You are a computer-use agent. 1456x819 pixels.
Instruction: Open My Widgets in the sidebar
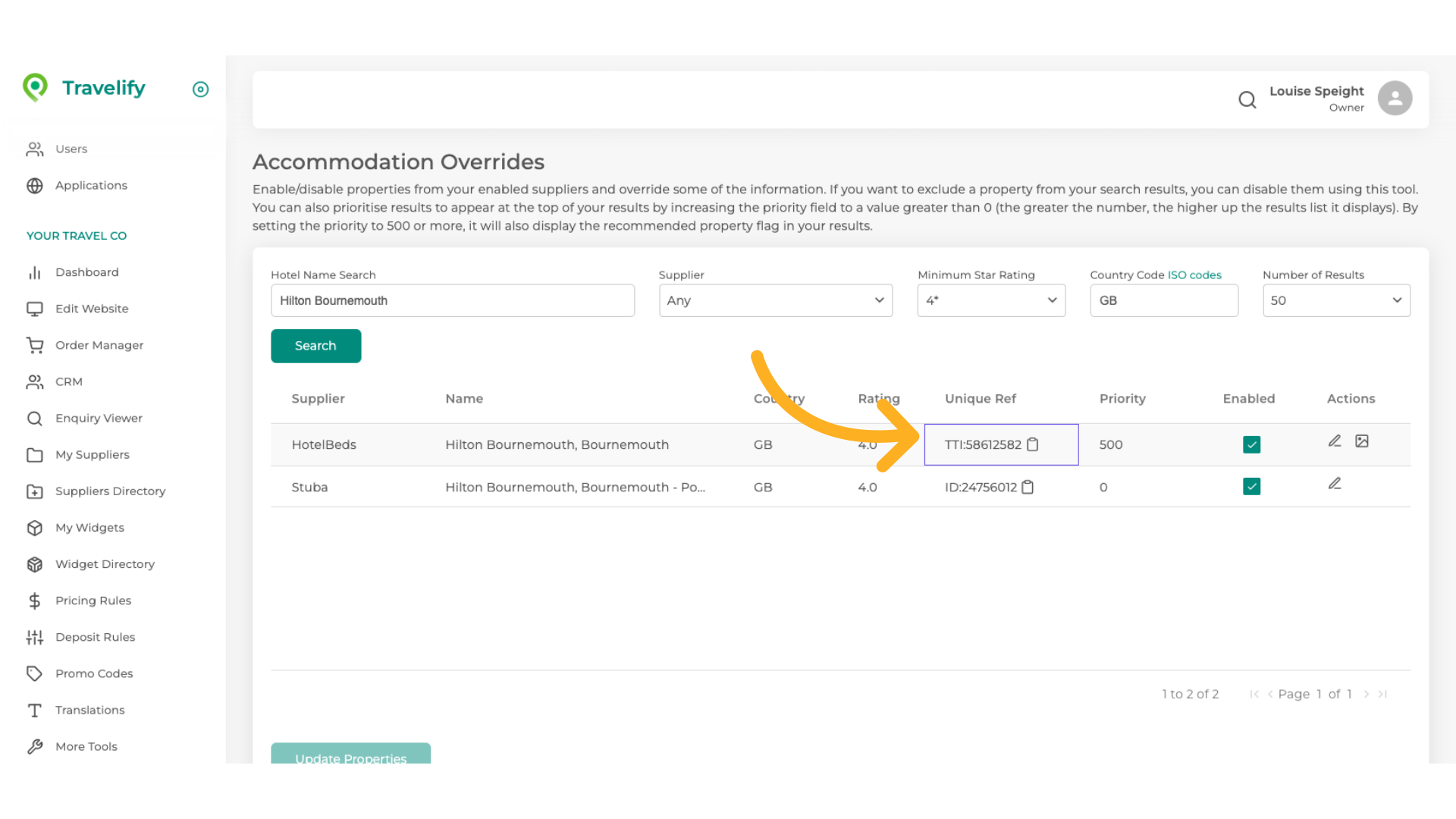(89, 528)
